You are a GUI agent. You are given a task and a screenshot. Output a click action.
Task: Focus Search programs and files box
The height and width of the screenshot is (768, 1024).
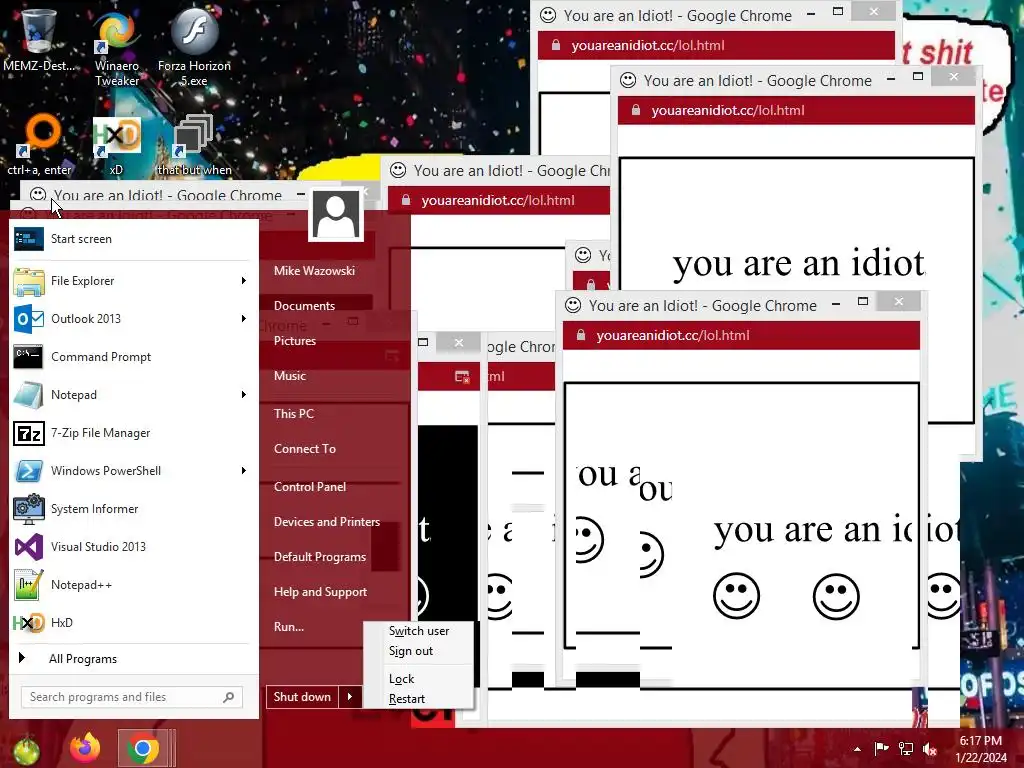(x=132, y=697)
